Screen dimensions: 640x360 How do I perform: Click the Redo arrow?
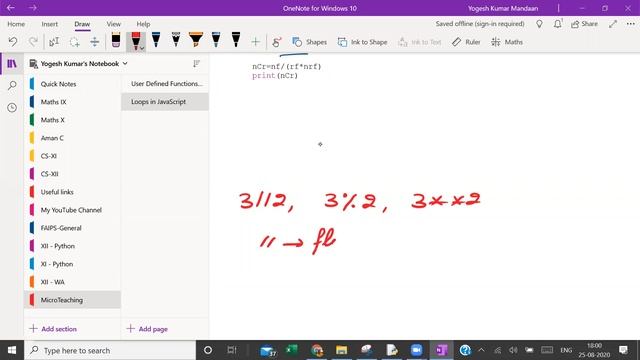click(33, 42)
